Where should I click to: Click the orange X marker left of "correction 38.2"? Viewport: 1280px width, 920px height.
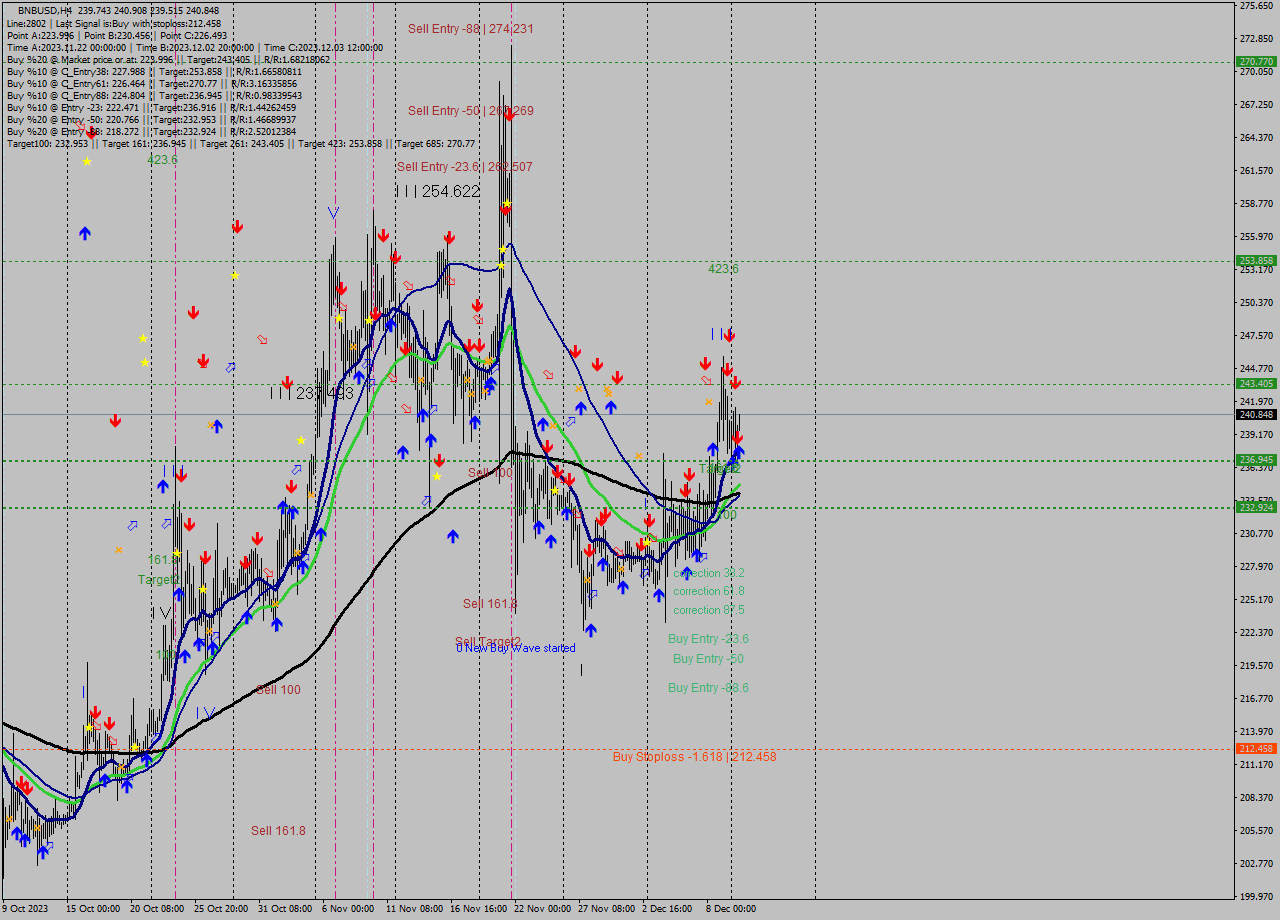(621, 568)
